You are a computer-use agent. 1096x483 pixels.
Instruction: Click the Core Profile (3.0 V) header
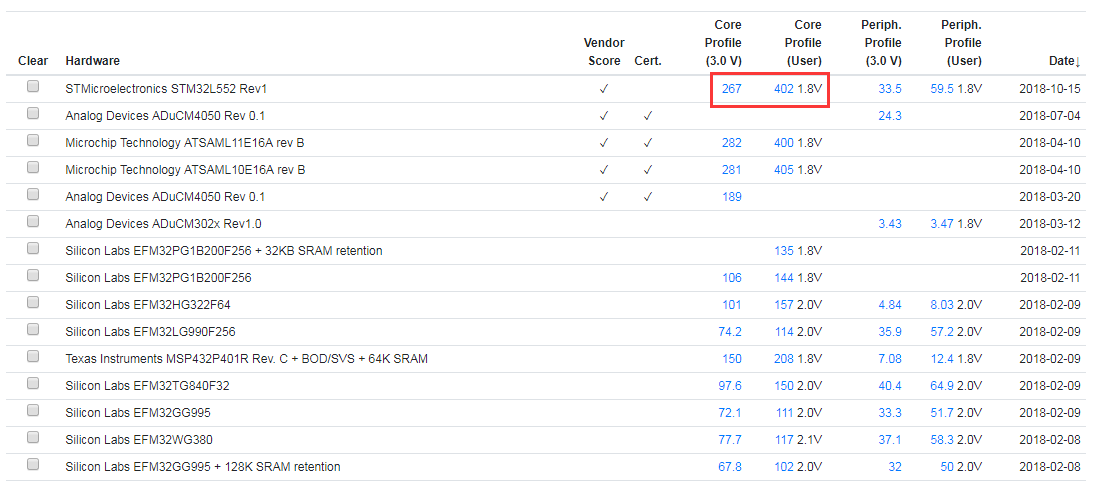pos(723,43)
